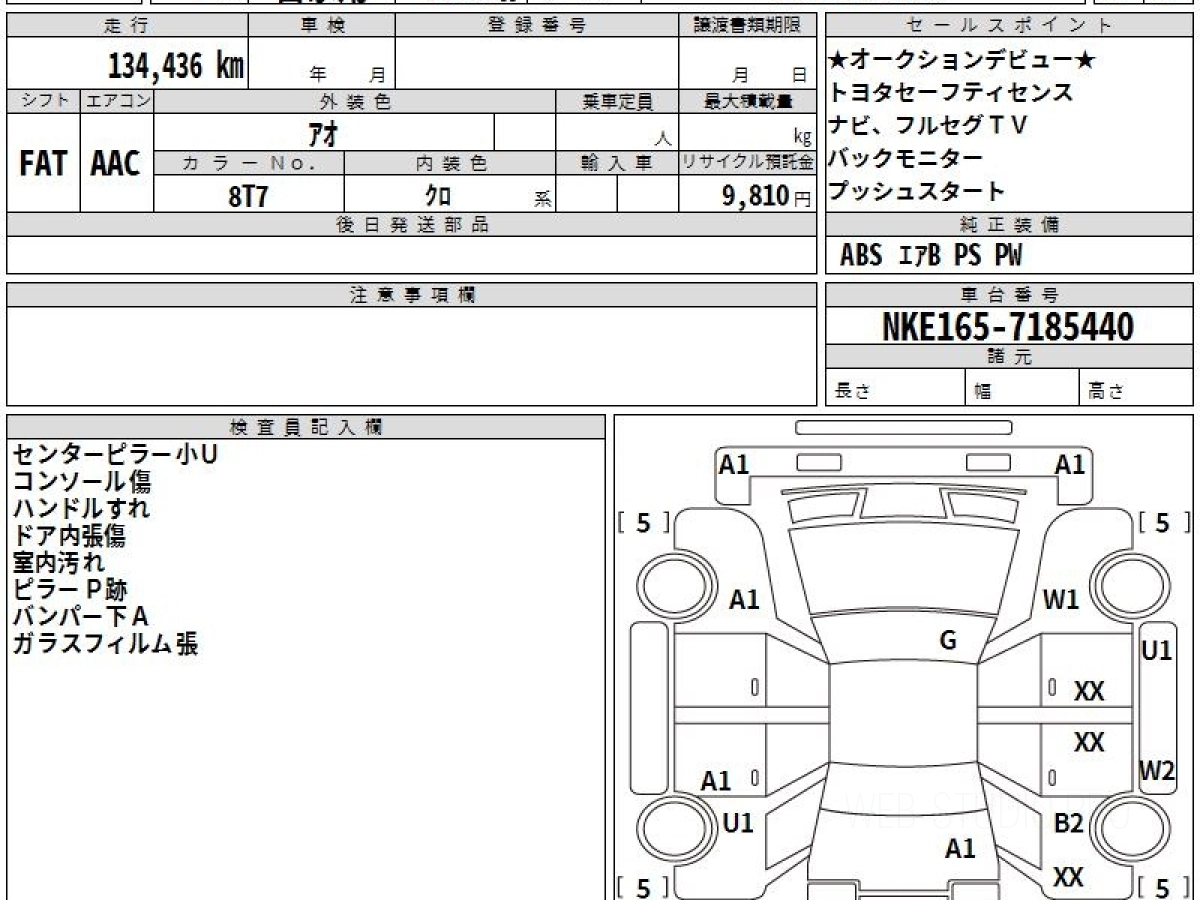1200x900 pixels.
Task: Click the W1 mark on car diagram
Action: click(1061, 600)
